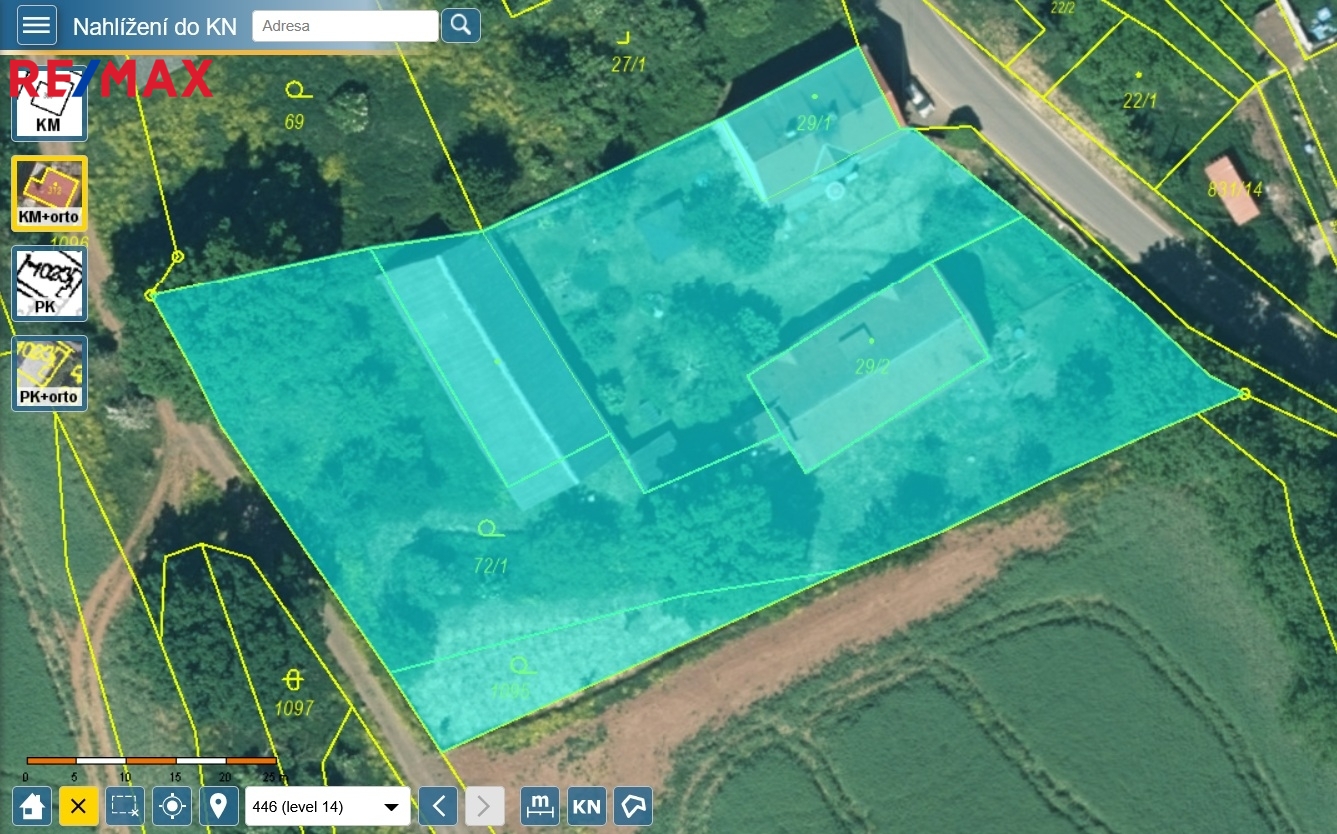Click the Adresa search field
This screenshot has width=1337, height=834.
click(x=345, y=26)
